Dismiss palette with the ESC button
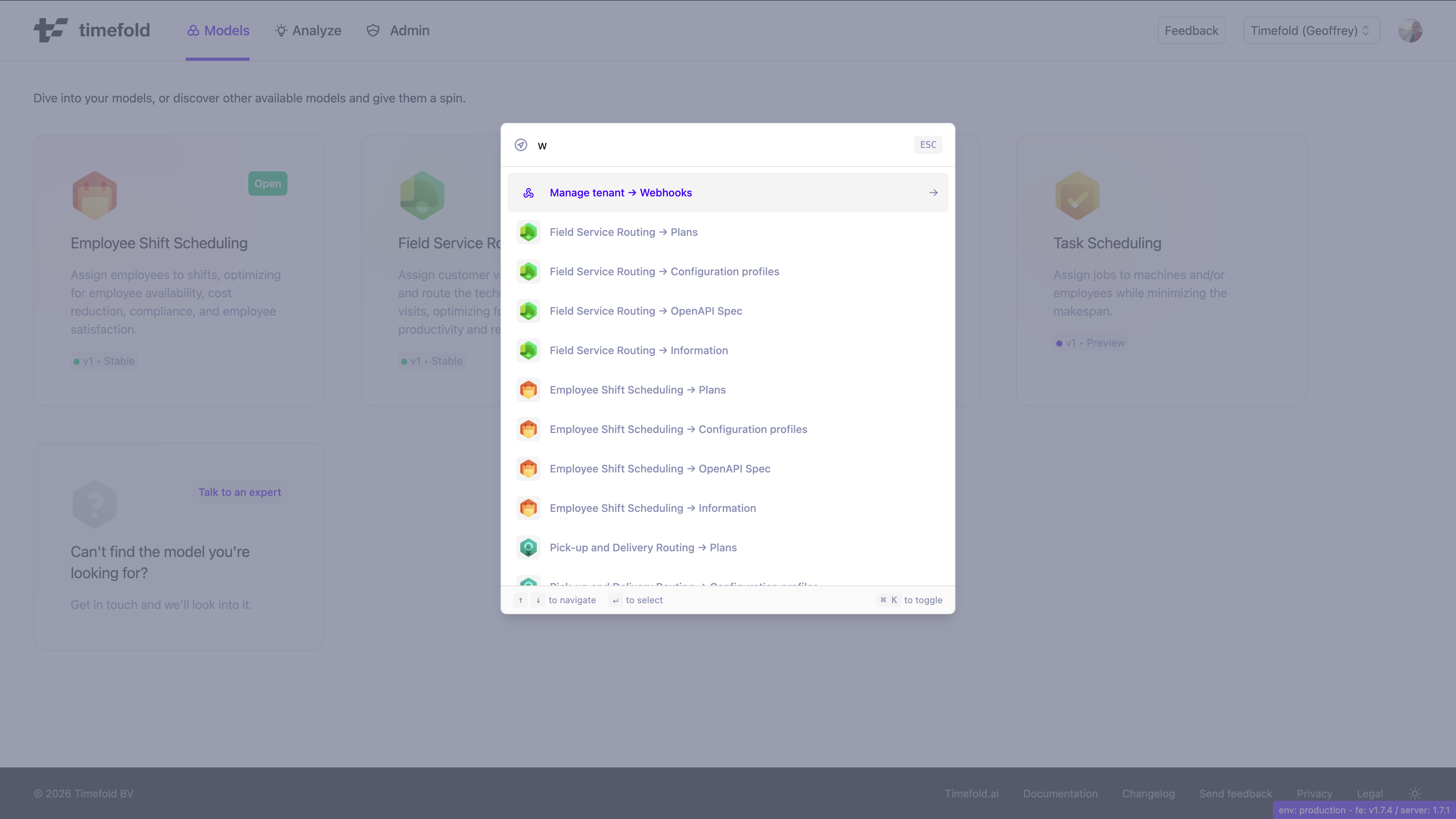 click(x=927, y=145)
